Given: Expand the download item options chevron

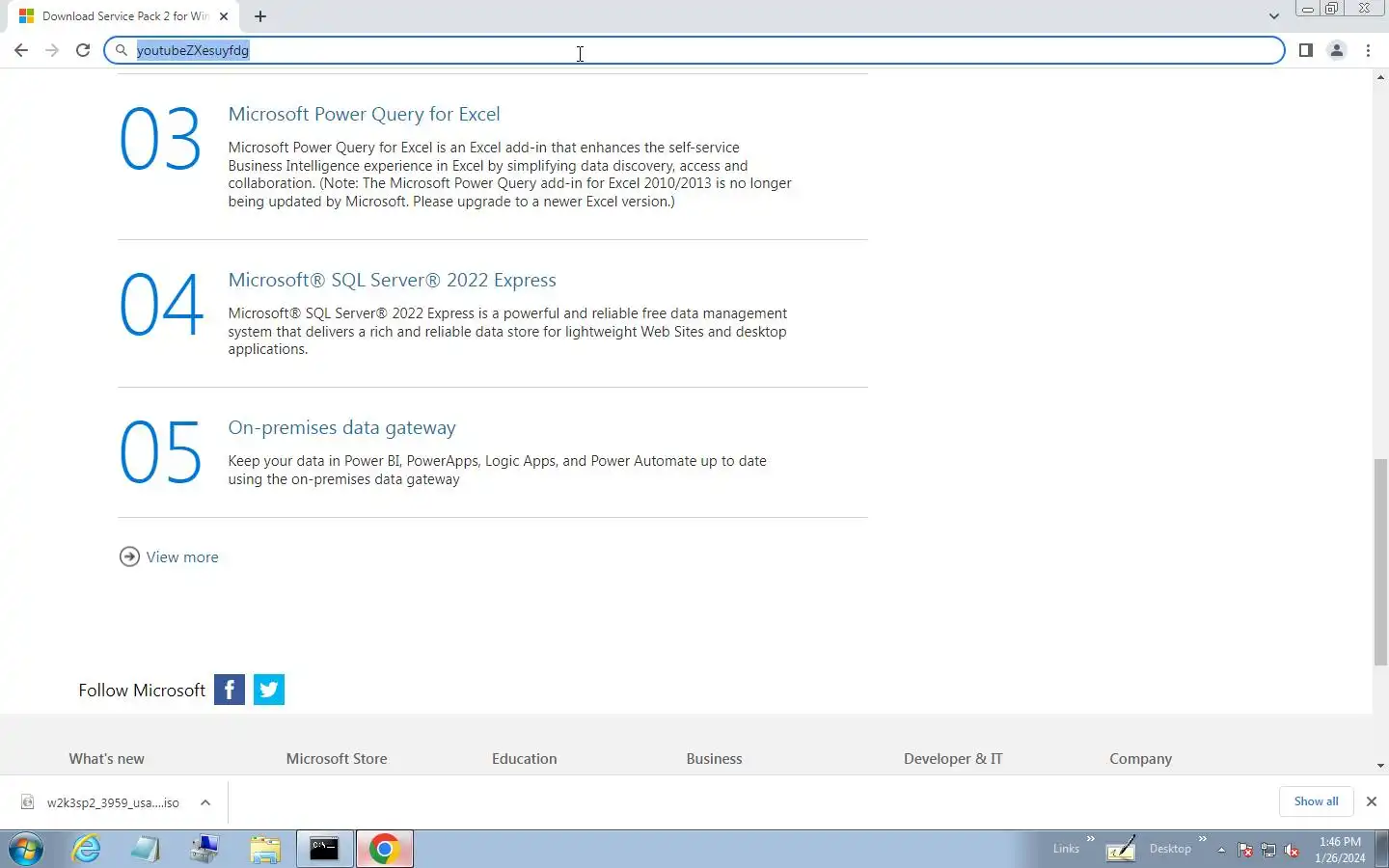Looking at the screenshot, I should coord(205,802).
